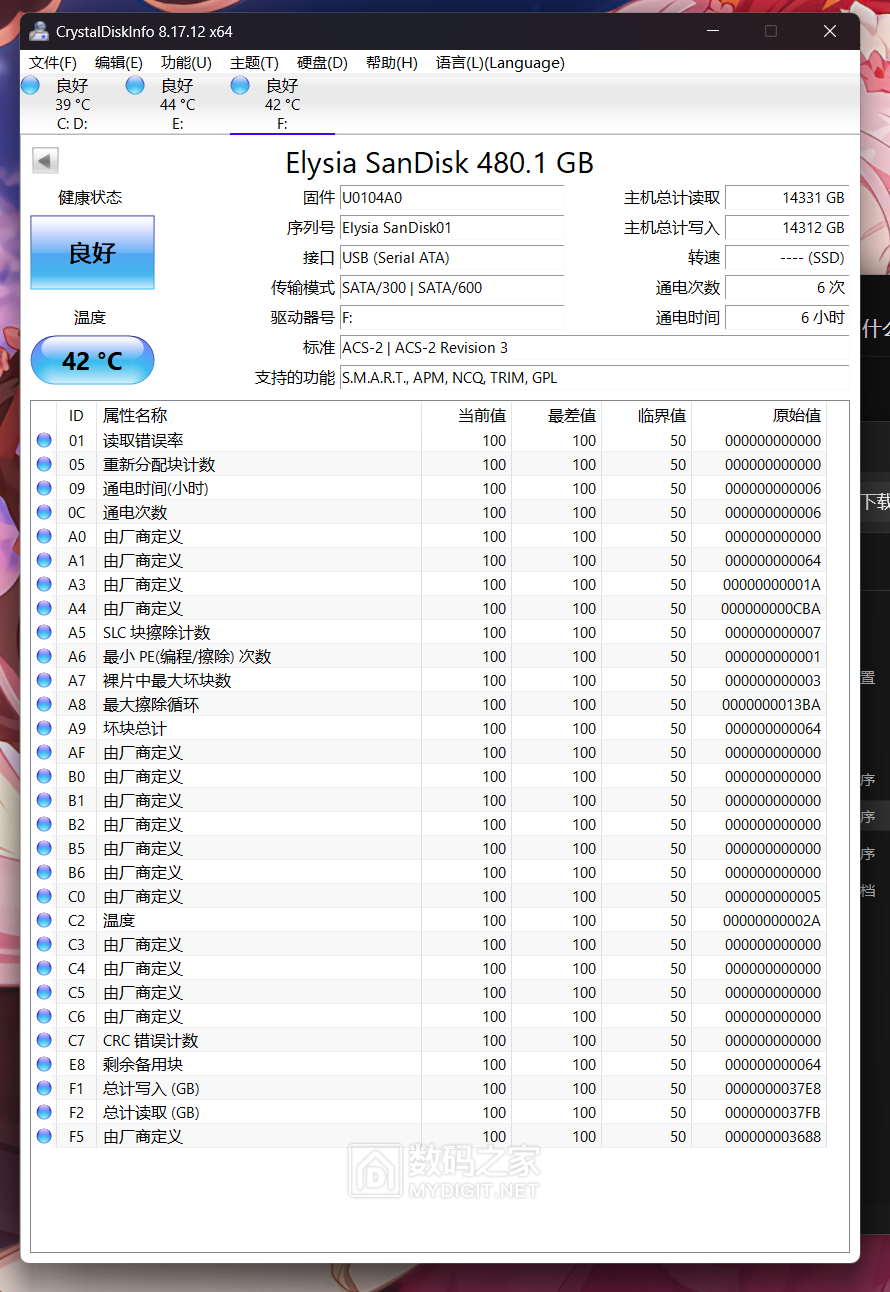
Task: Click the status orb for 总计写入 (GB)
Action: 44,1088
